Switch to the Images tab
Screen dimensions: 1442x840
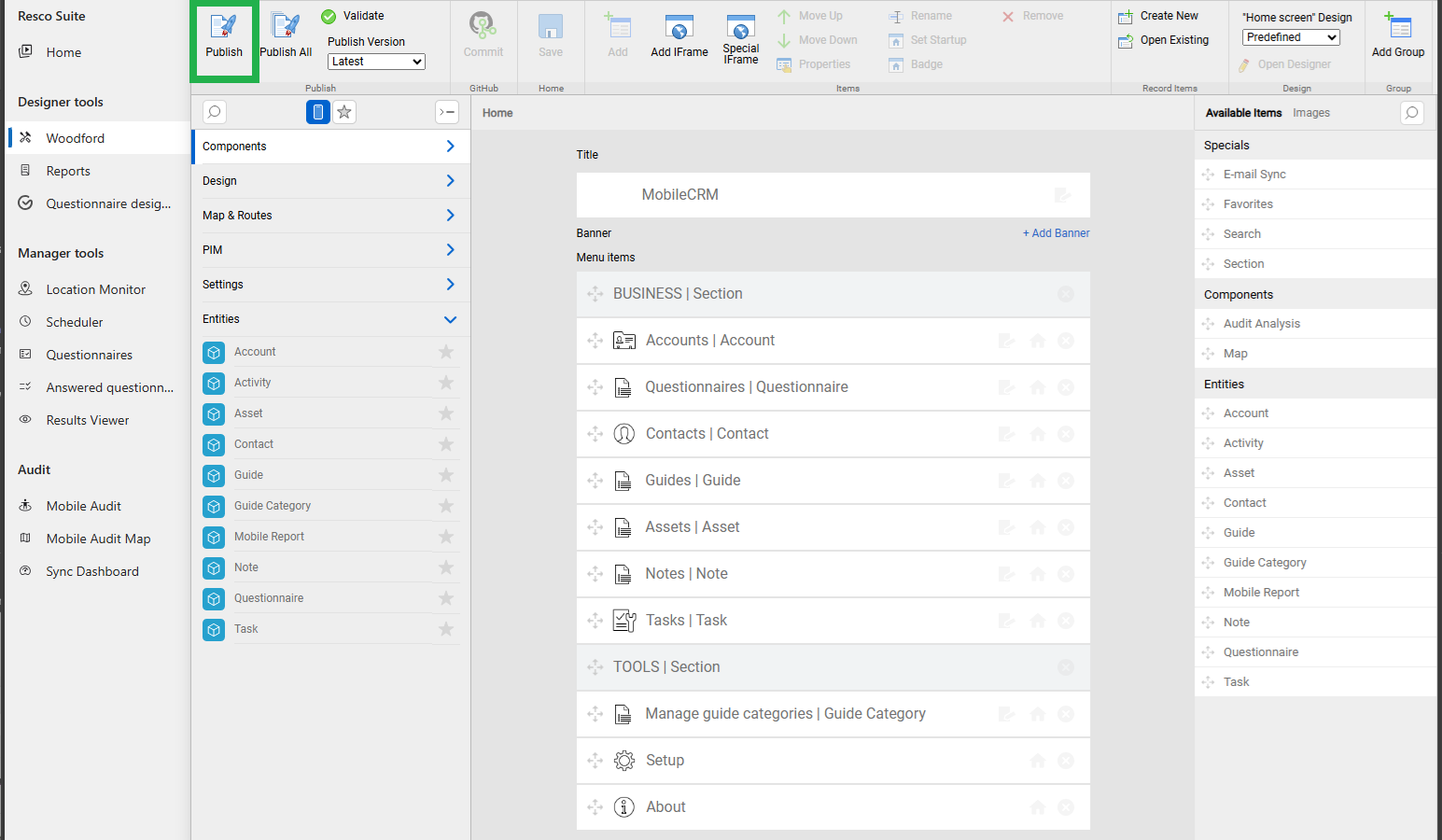(1311, 113)
